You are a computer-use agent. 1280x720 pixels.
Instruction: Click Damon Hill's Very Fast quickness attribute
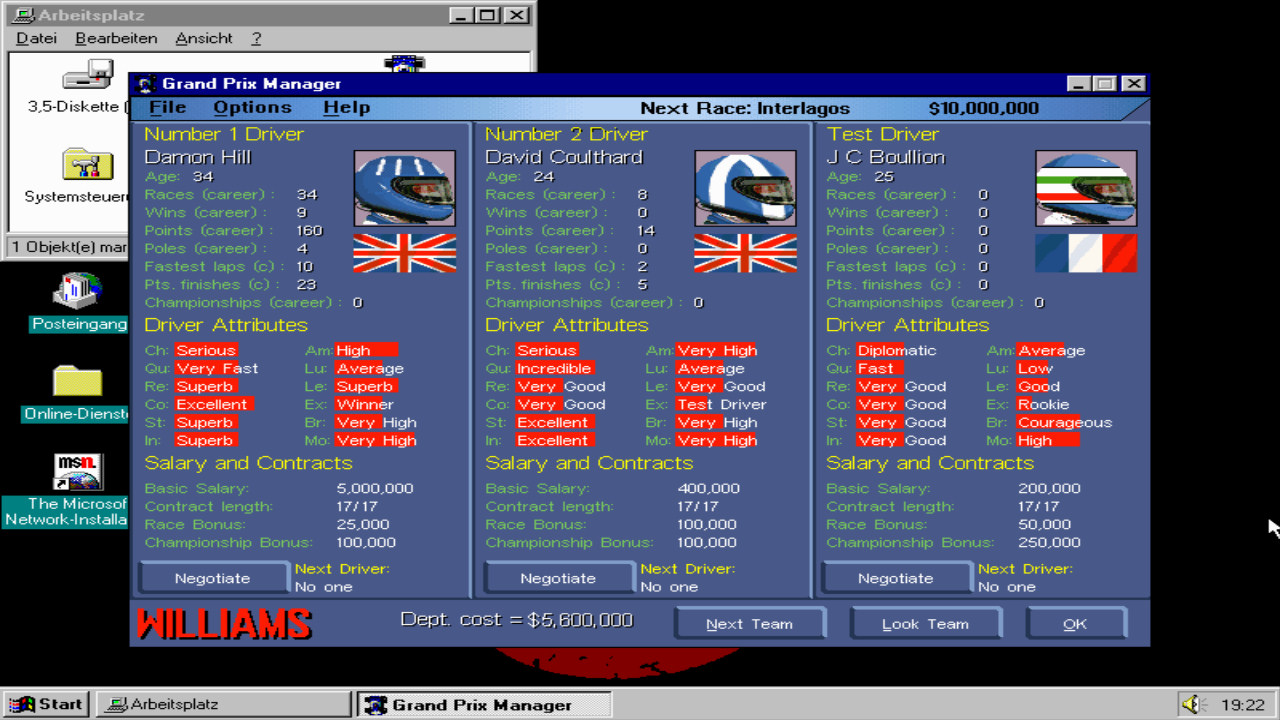point(217,368)
